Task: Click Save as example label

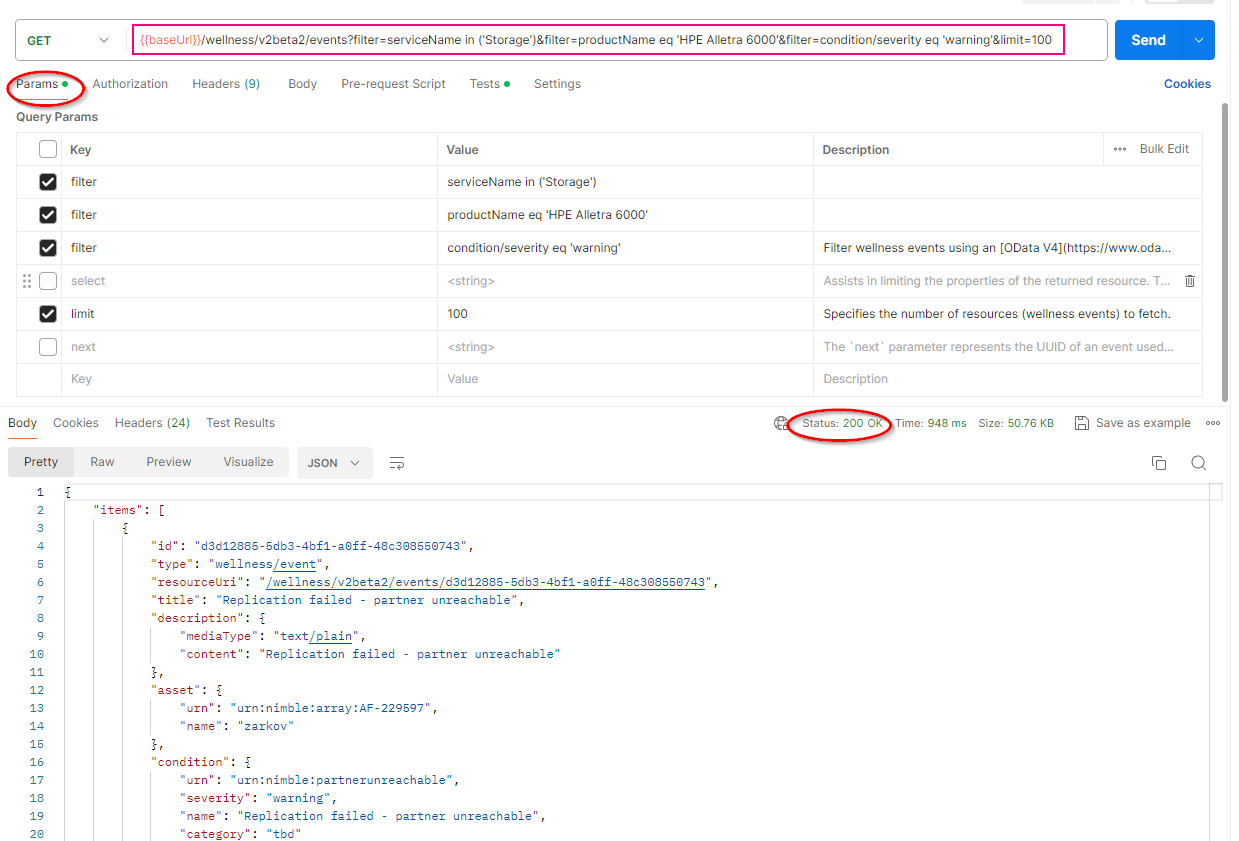Action: coord(1143,423)
